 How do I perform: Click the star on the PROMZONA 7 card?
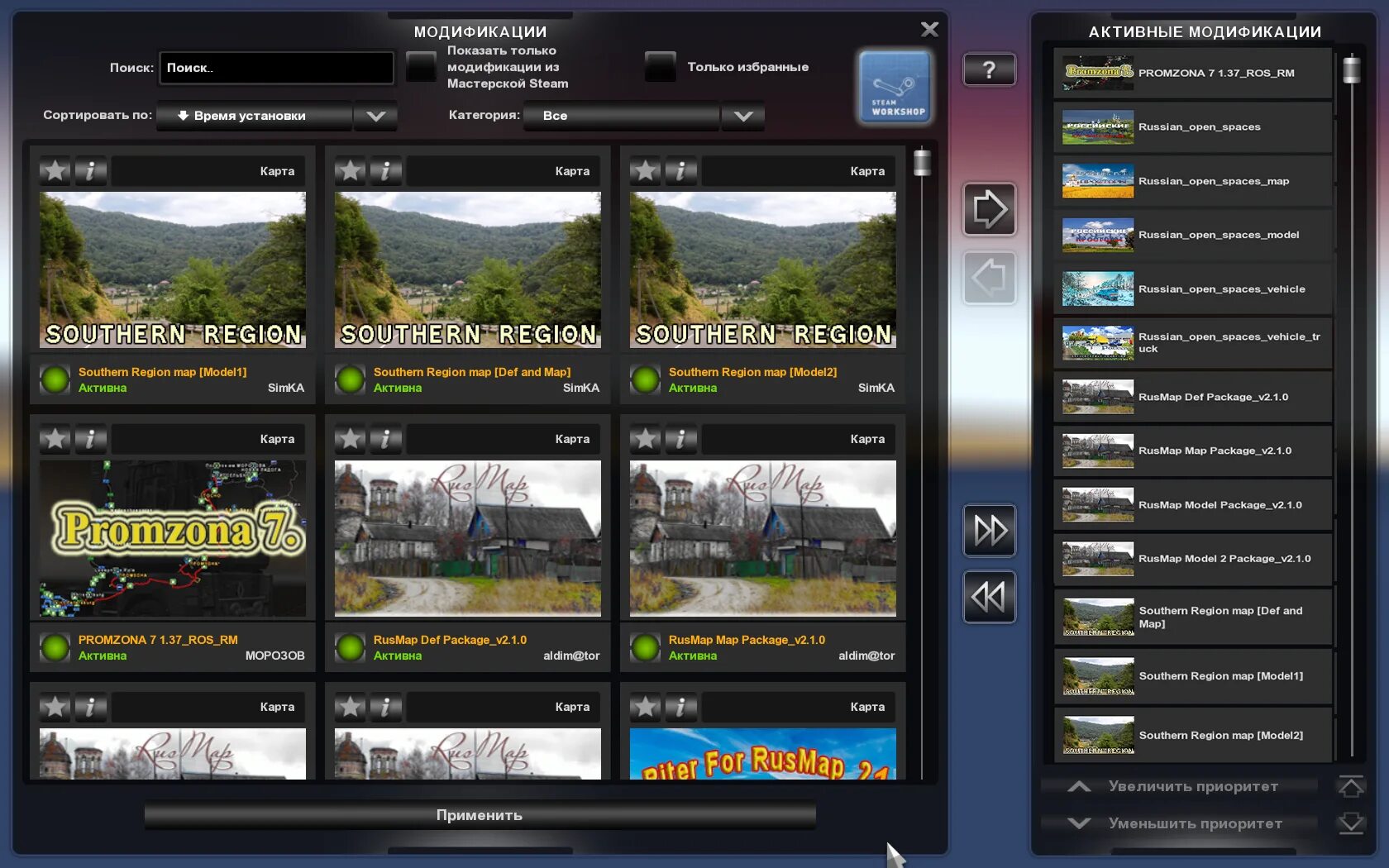[55, 439]
